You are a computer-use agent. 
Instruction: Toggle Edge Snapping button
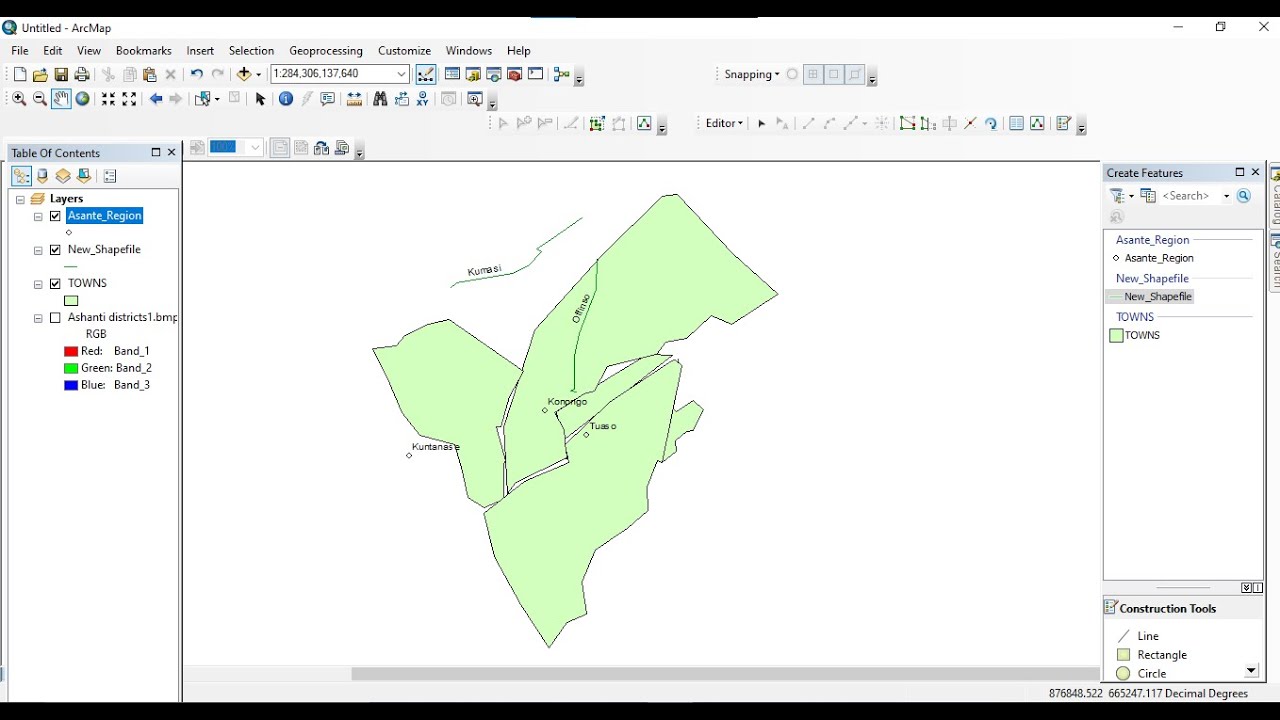855,74
